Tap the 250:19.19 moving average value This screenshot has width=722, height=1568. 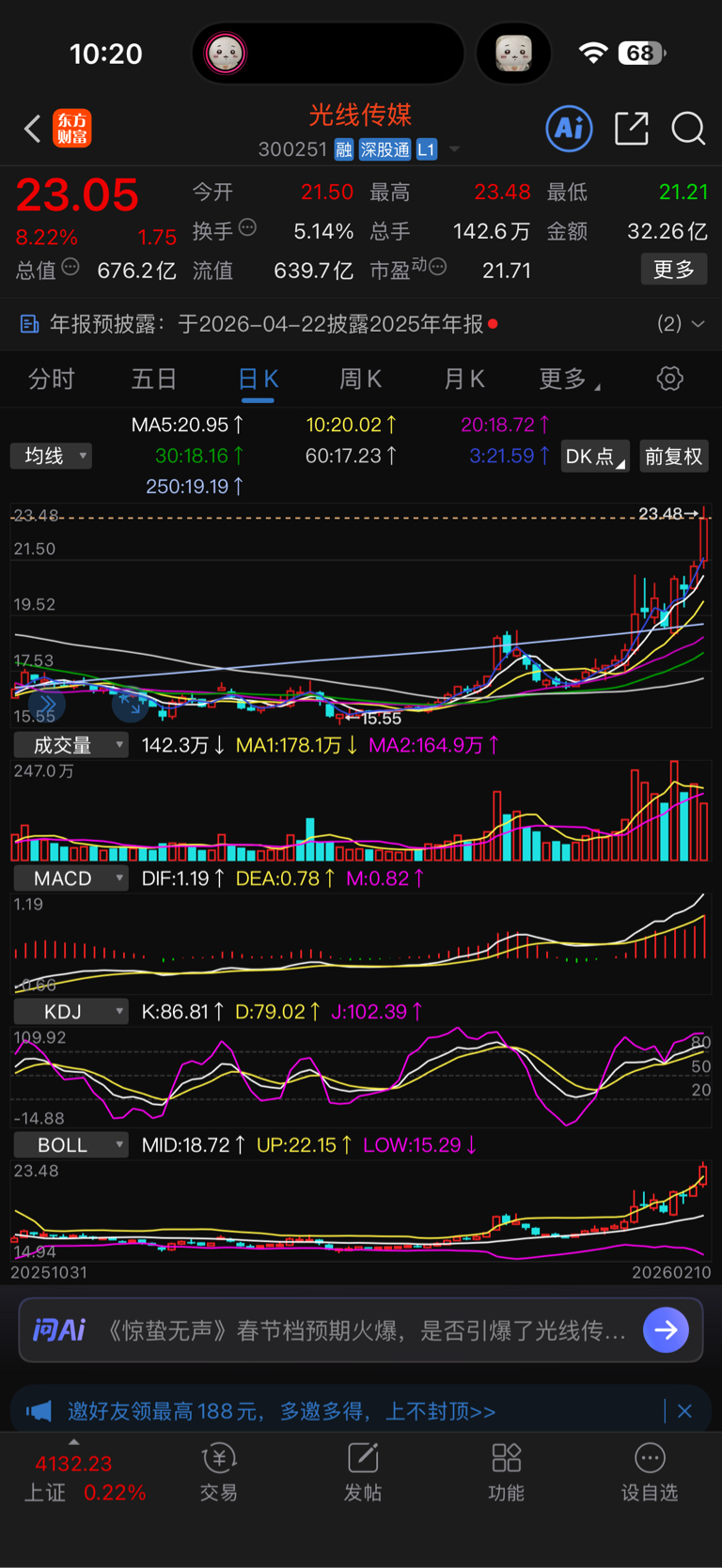pyautogui.click(x=195, y=487)
